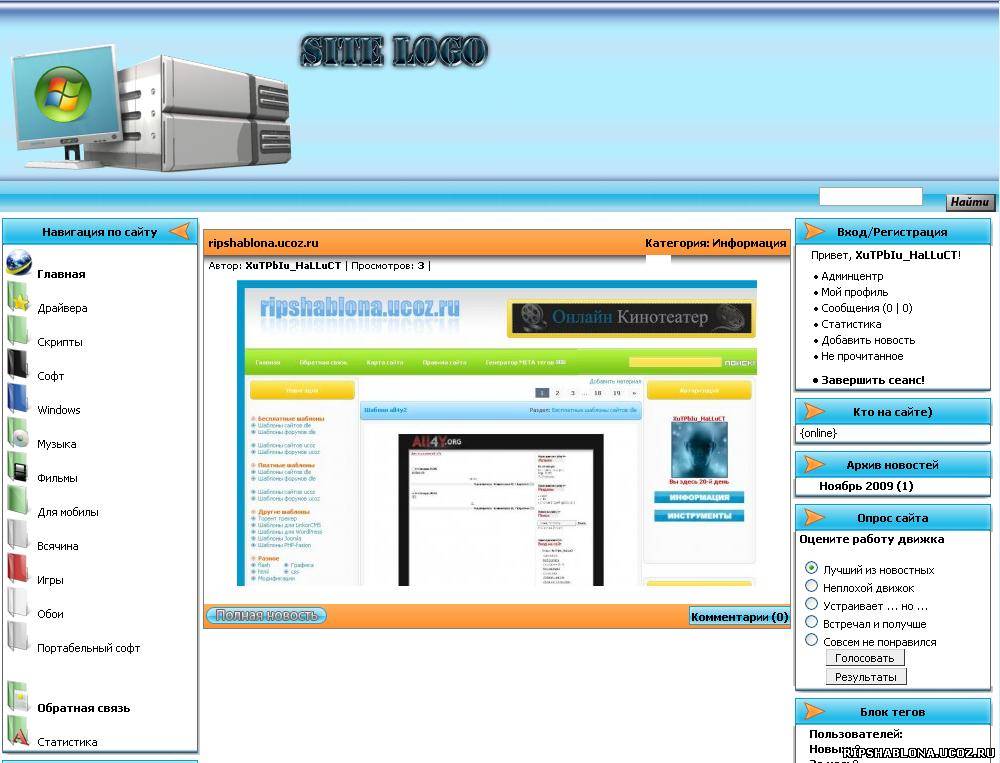
Task: Click the folder icon beside Для мобилы
Action: pyautogui.click(x=18, y=501)
